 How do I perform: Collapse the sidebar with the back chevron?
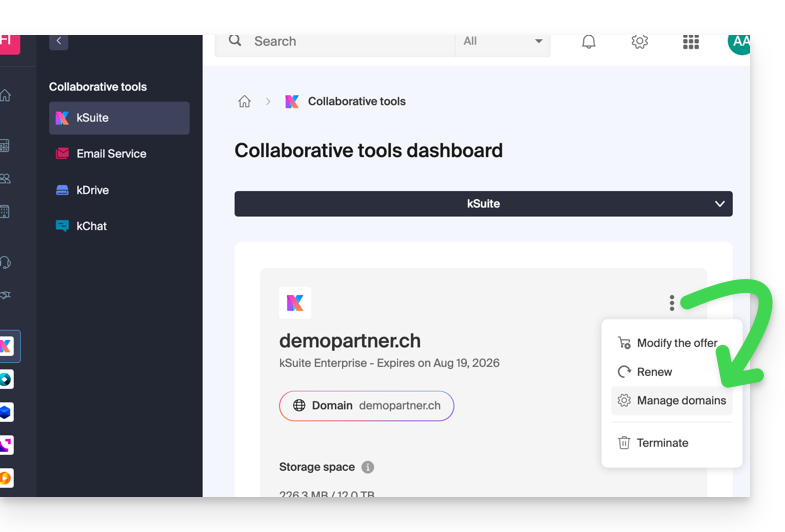click(59, 41)
